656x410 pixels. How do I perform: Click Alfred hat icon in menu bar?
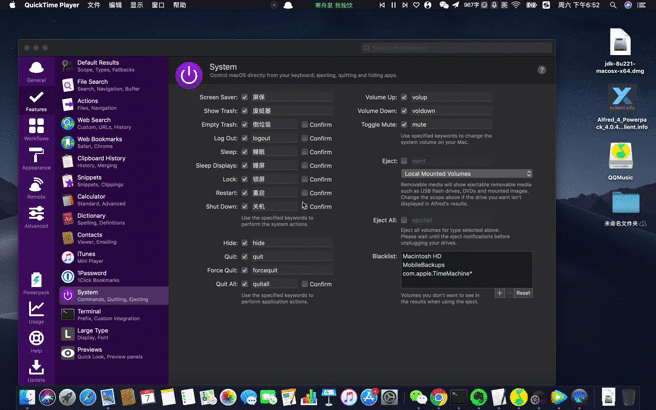288,5
